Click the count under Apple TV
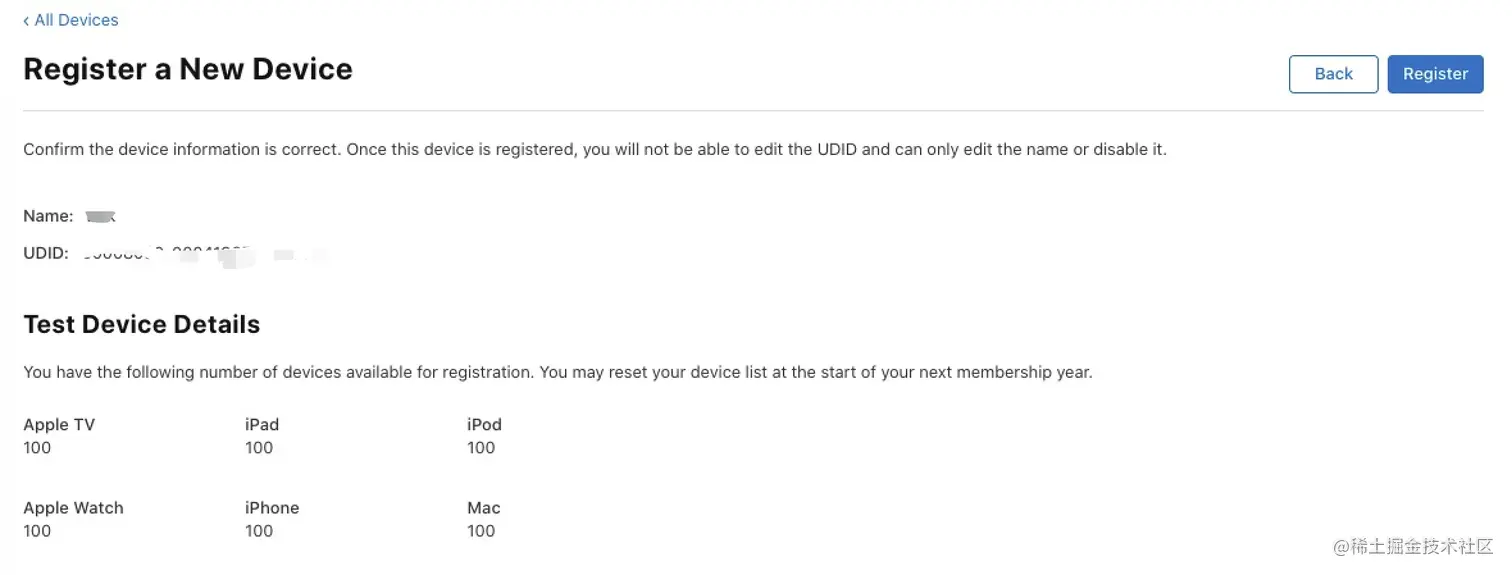This screenshot has height=575, width=1512. pyautogui.click(x=37, y=448)
